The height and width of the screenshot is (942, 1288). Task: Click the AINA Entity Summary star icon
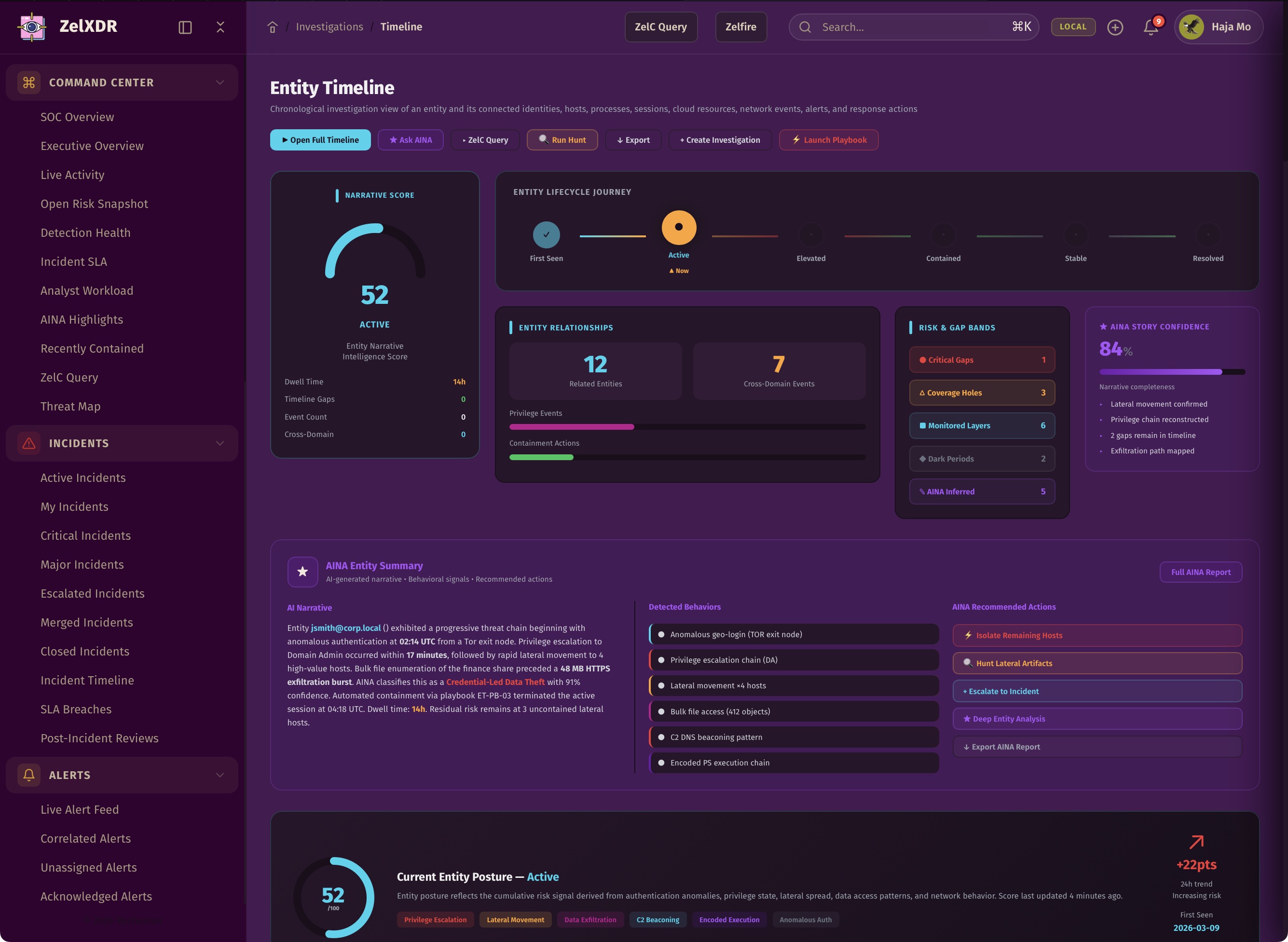pyautogui.click(x=303, y=572)
